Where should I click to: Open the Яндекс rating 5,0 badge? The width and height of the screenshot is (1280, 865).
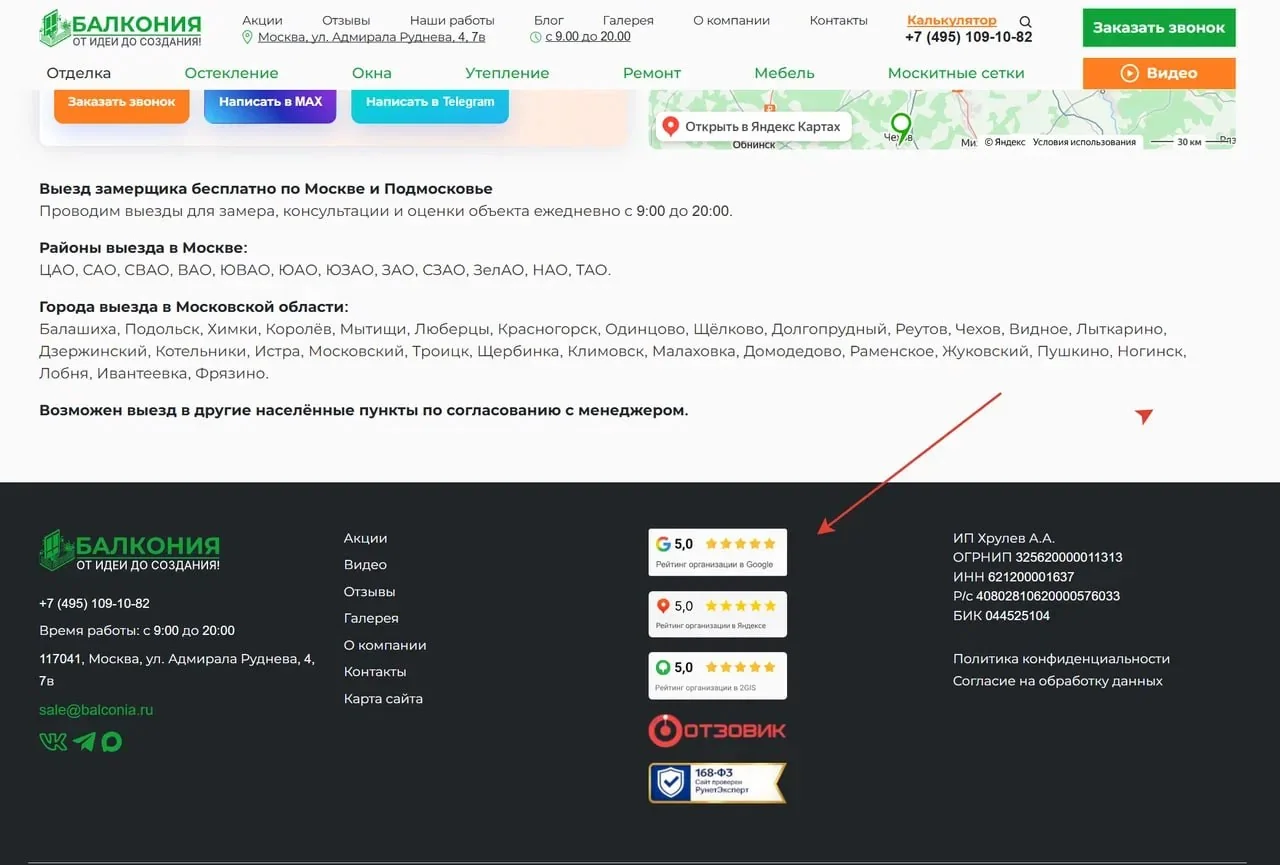point(717,614)
